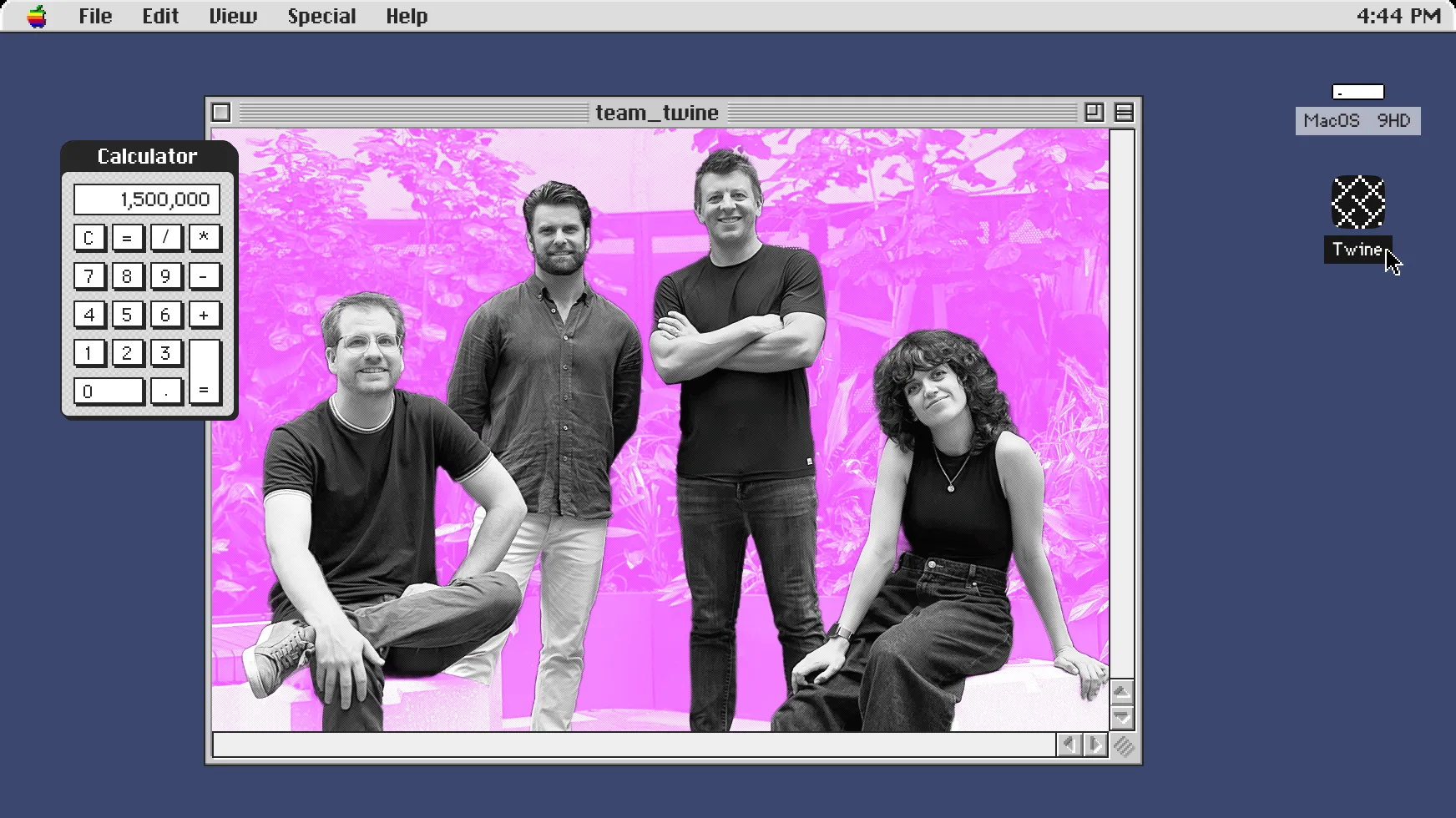Open the View menu

click(x=232, y=15)
